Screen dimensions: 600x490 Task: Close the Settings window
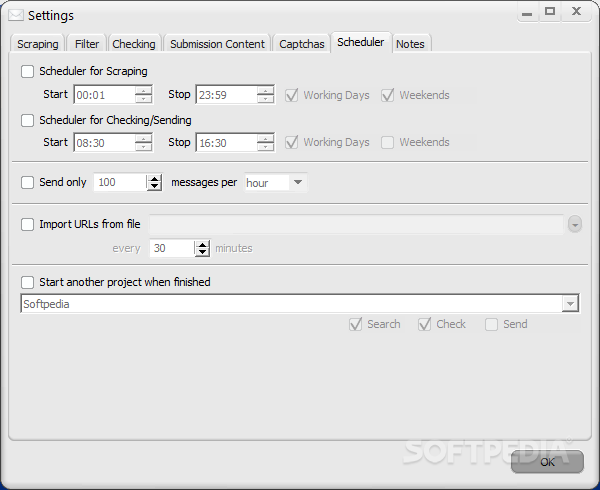576,11
